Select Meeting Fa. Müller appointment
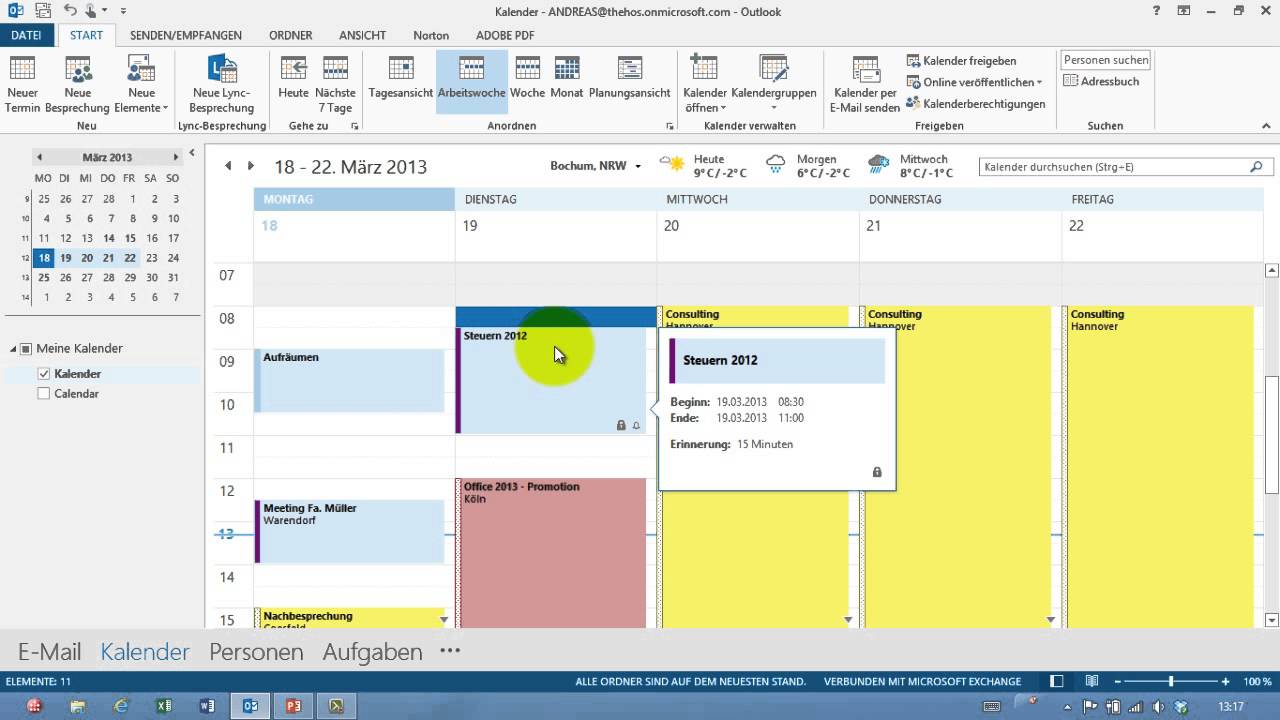This screenshot has width=1280, height=720. tap(349, 531)
